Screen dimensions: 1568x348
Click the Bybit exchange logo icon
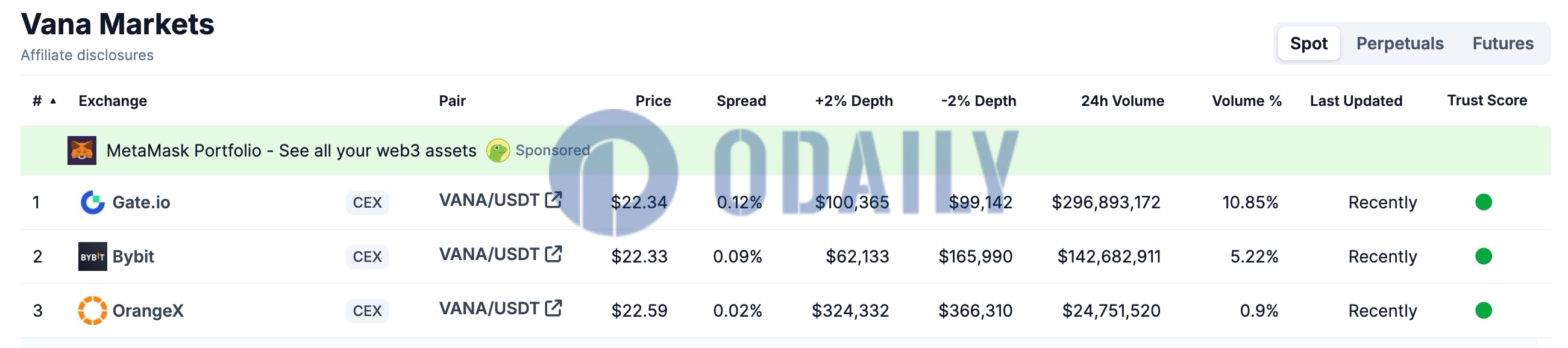93,256
